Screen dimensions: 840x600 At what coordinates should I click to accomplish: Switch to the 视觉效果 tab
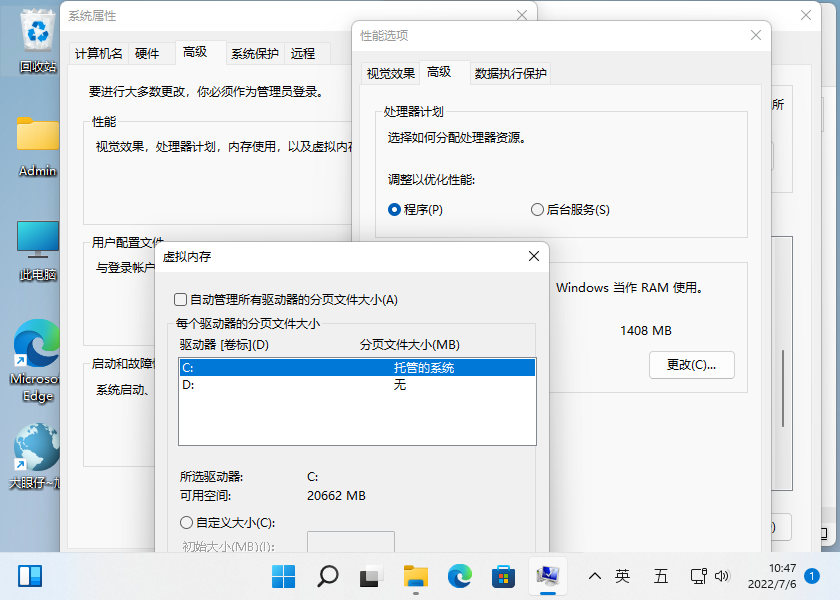pos(390,72)
